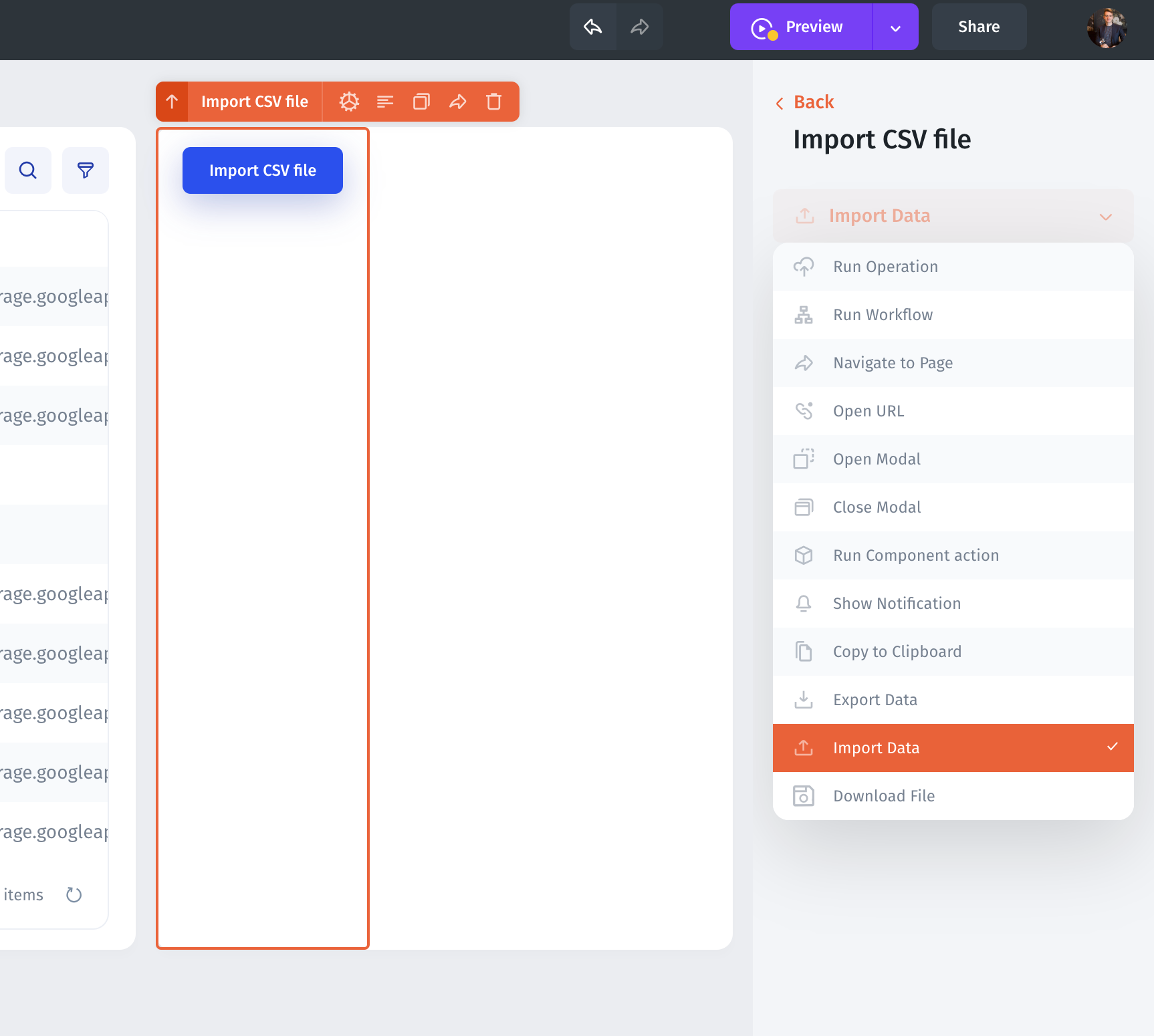This screenshot has width=1154, height=1036.
Task: Reload items with the refresh icon
Action: (x=74, y=894)
